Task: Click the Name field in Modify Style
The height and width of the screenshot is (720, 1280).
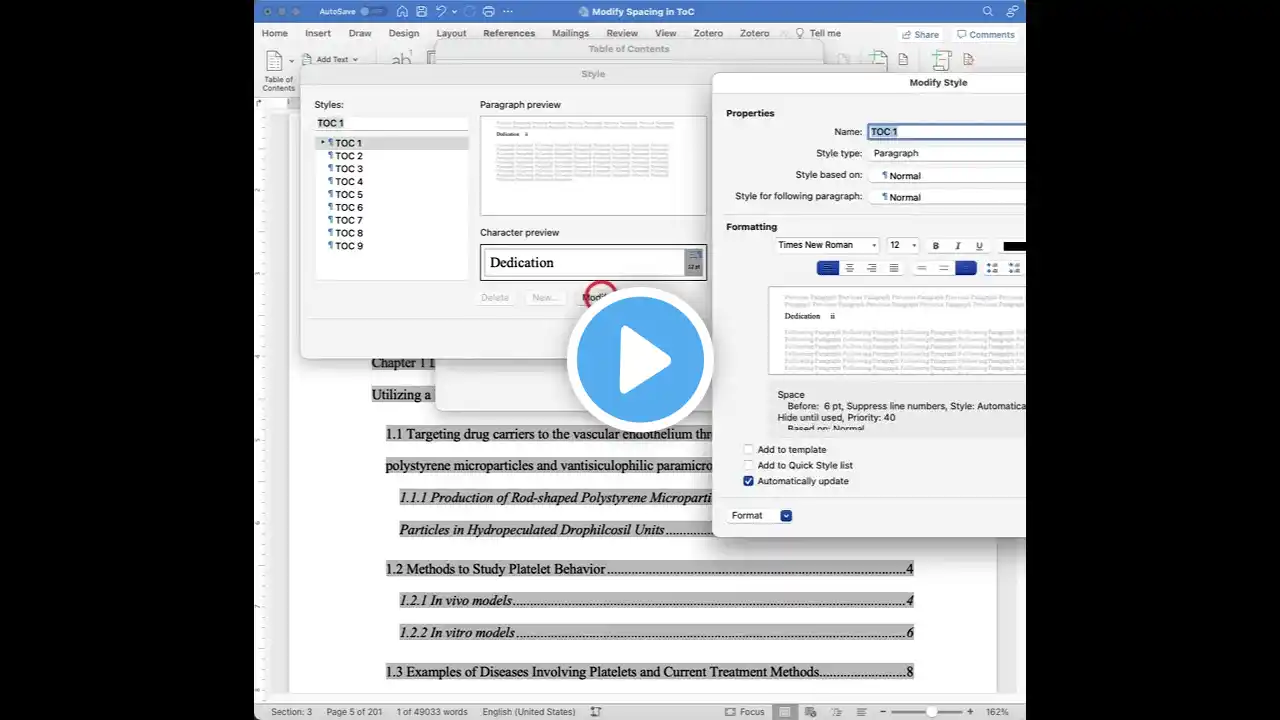Action: click(947, 132)
